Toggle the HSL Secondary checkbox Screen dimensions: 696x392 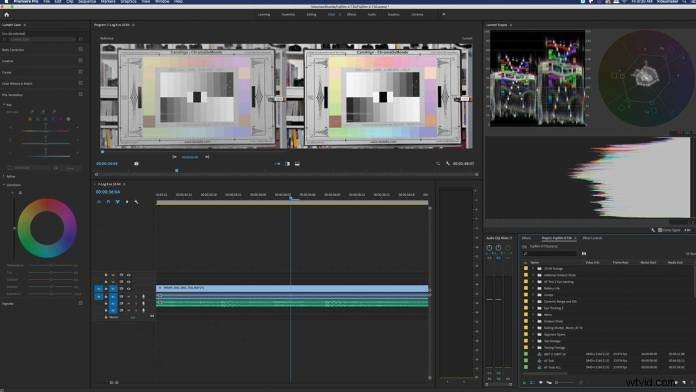coord(80,94)
